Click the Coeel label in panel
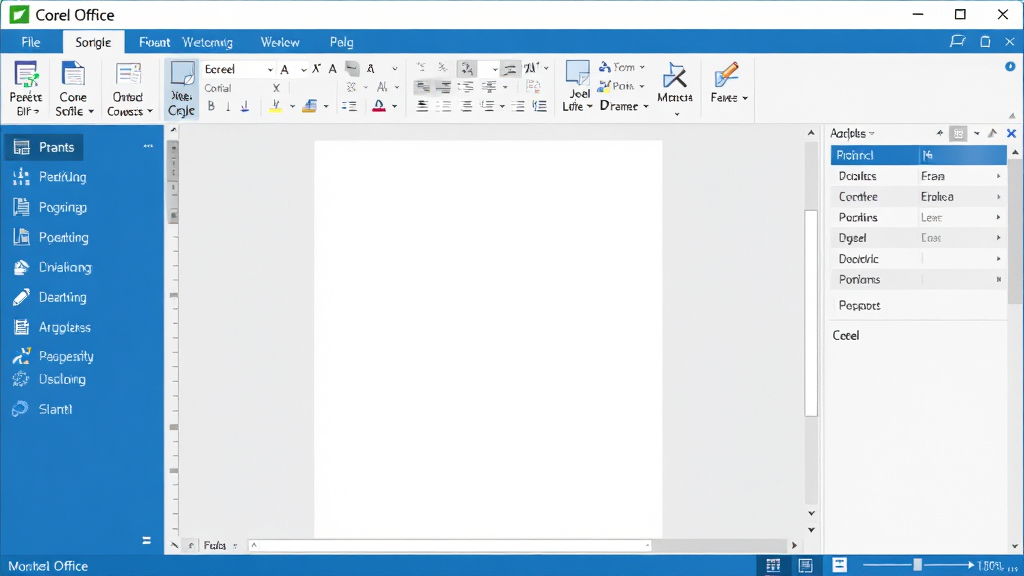 pos(846,335)
